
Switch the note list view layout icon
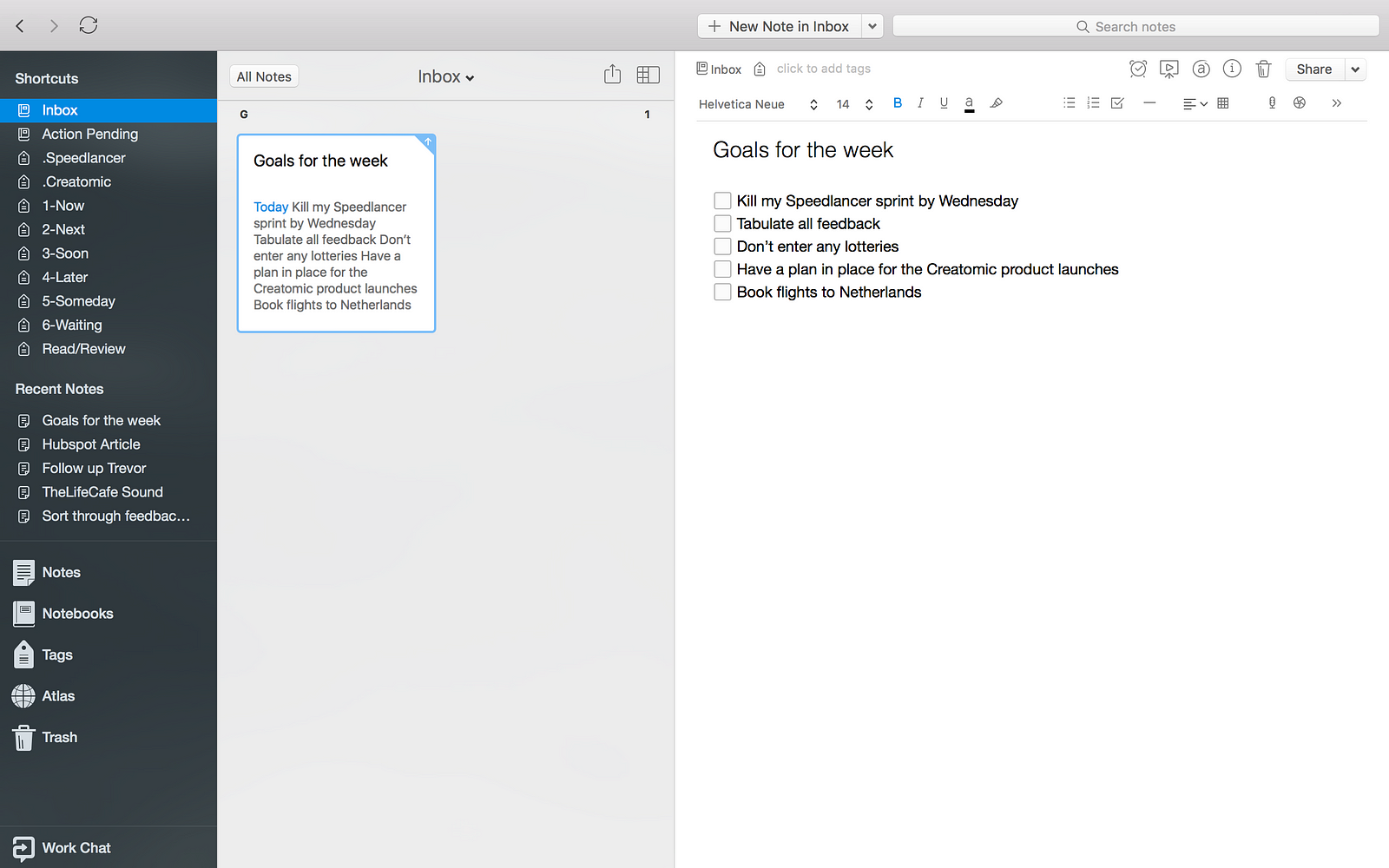coord(648,75)
